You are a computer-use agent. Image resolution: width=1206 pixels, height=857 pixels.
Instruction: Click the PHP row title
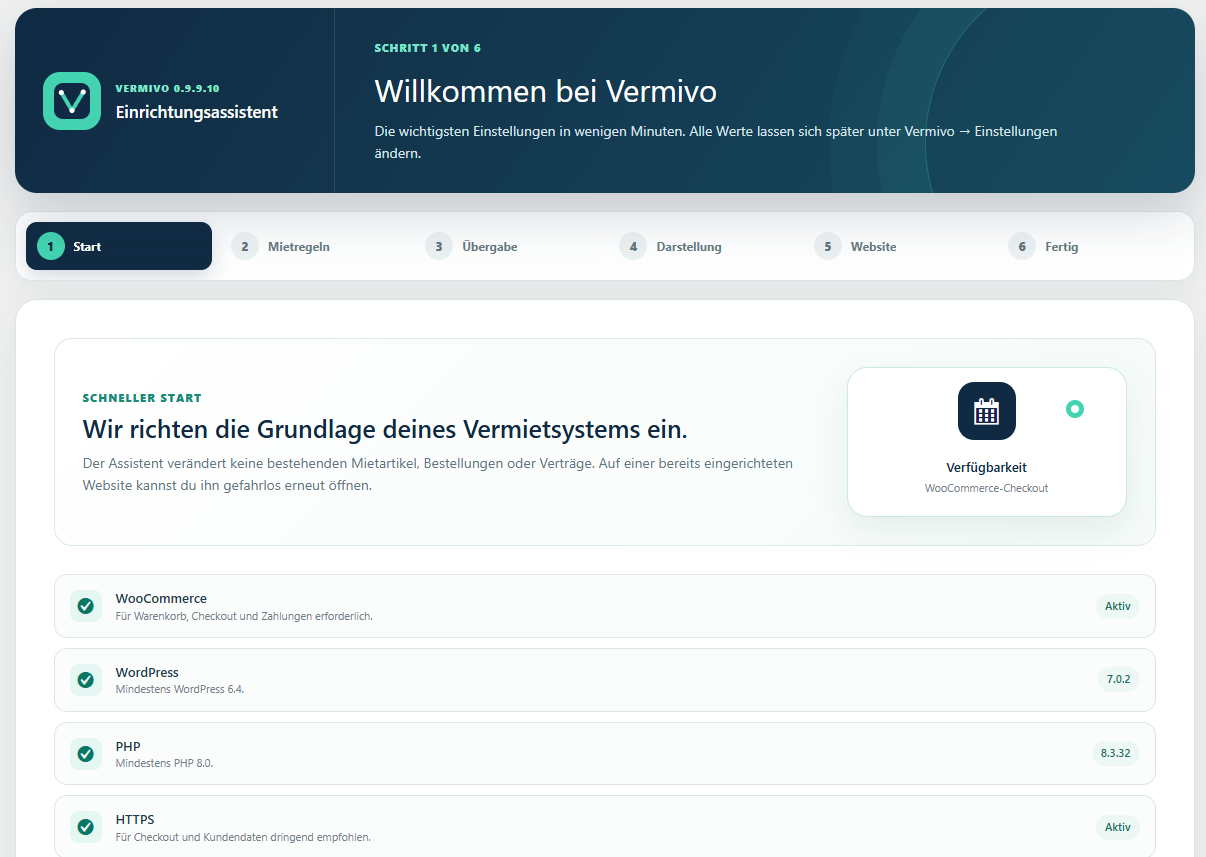tap(128, 747)
